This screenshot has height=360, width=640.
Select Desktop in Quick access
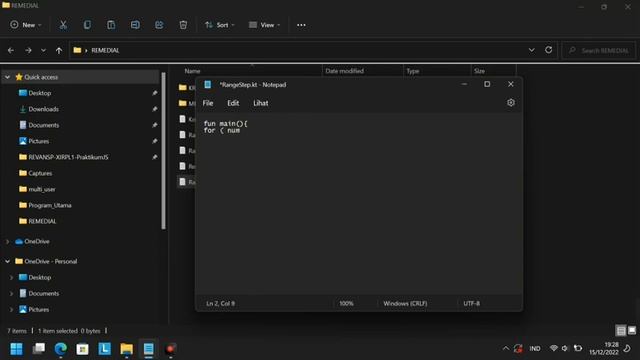pos(40,93)
